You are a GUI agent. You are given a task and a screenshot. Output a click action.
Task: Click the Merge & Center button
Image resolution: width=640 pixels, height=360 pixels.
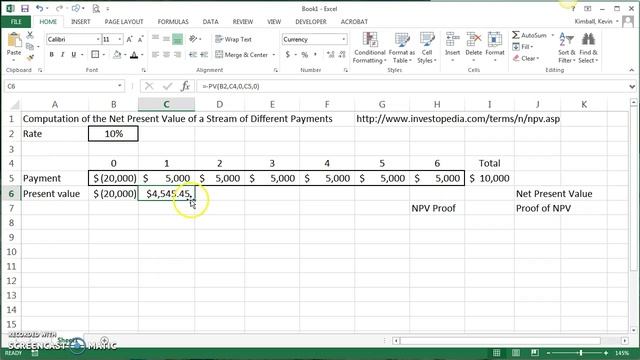pos(242,55)
